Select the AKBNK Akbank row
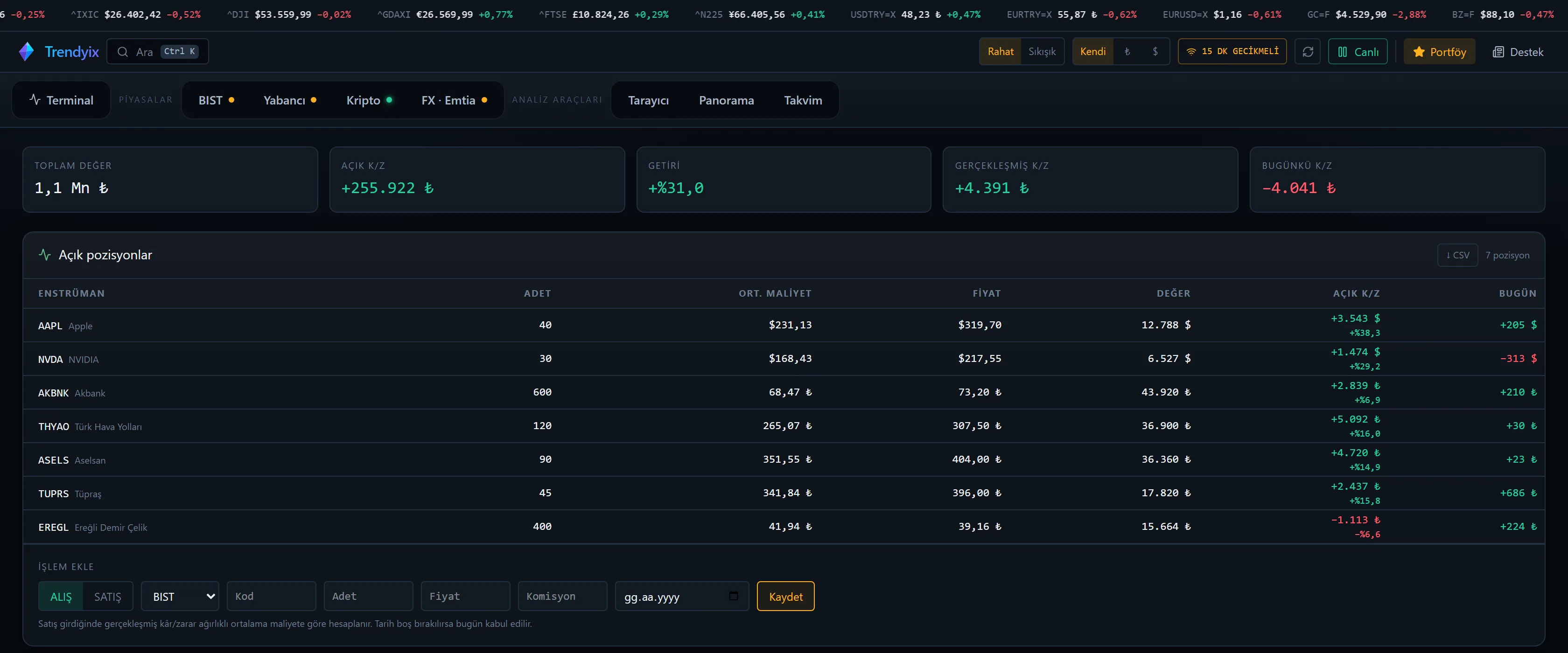This screenshot has height=653, width=1568. click(784, 392)
